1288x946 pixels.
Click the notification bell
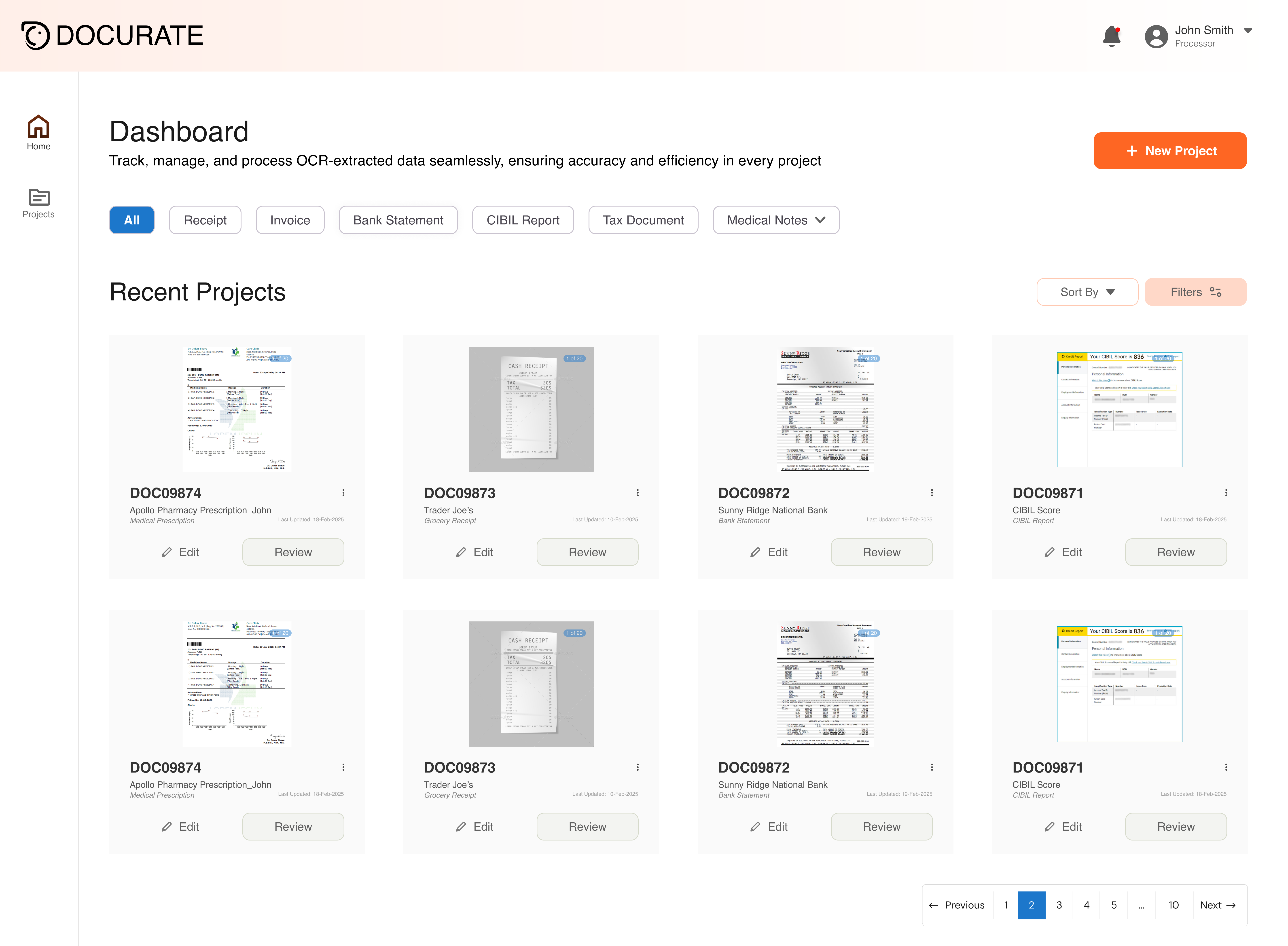1112,36
